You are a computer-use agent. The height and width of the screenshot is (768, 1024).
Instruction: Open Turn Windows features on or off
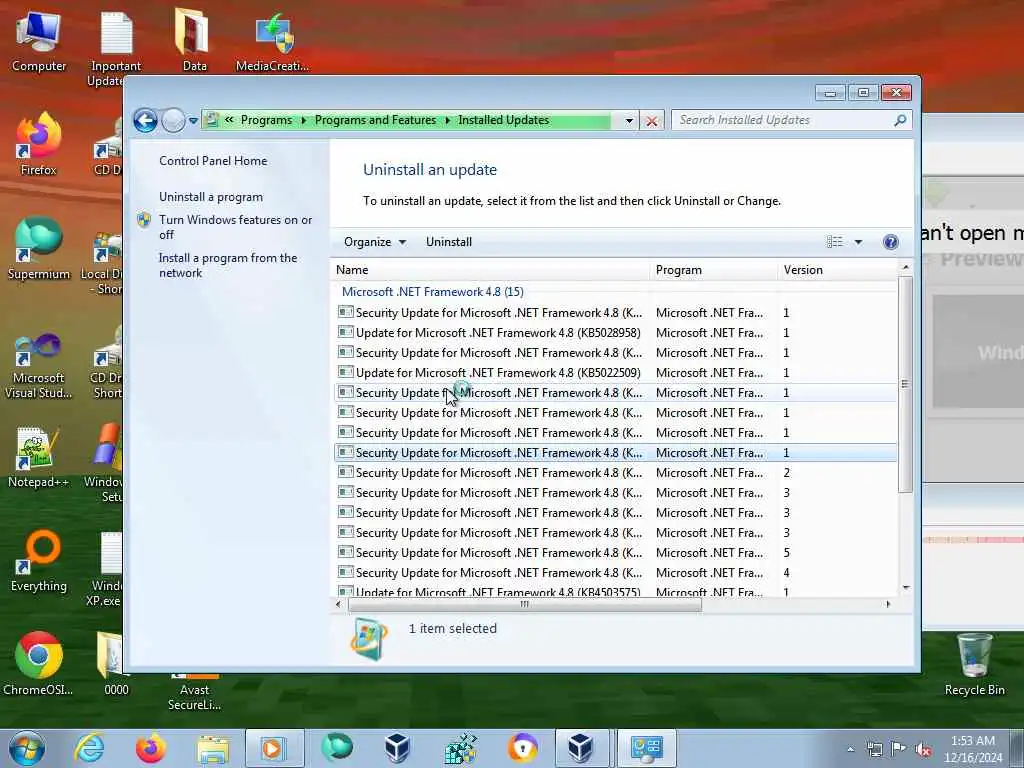click(x=236, y=227)
